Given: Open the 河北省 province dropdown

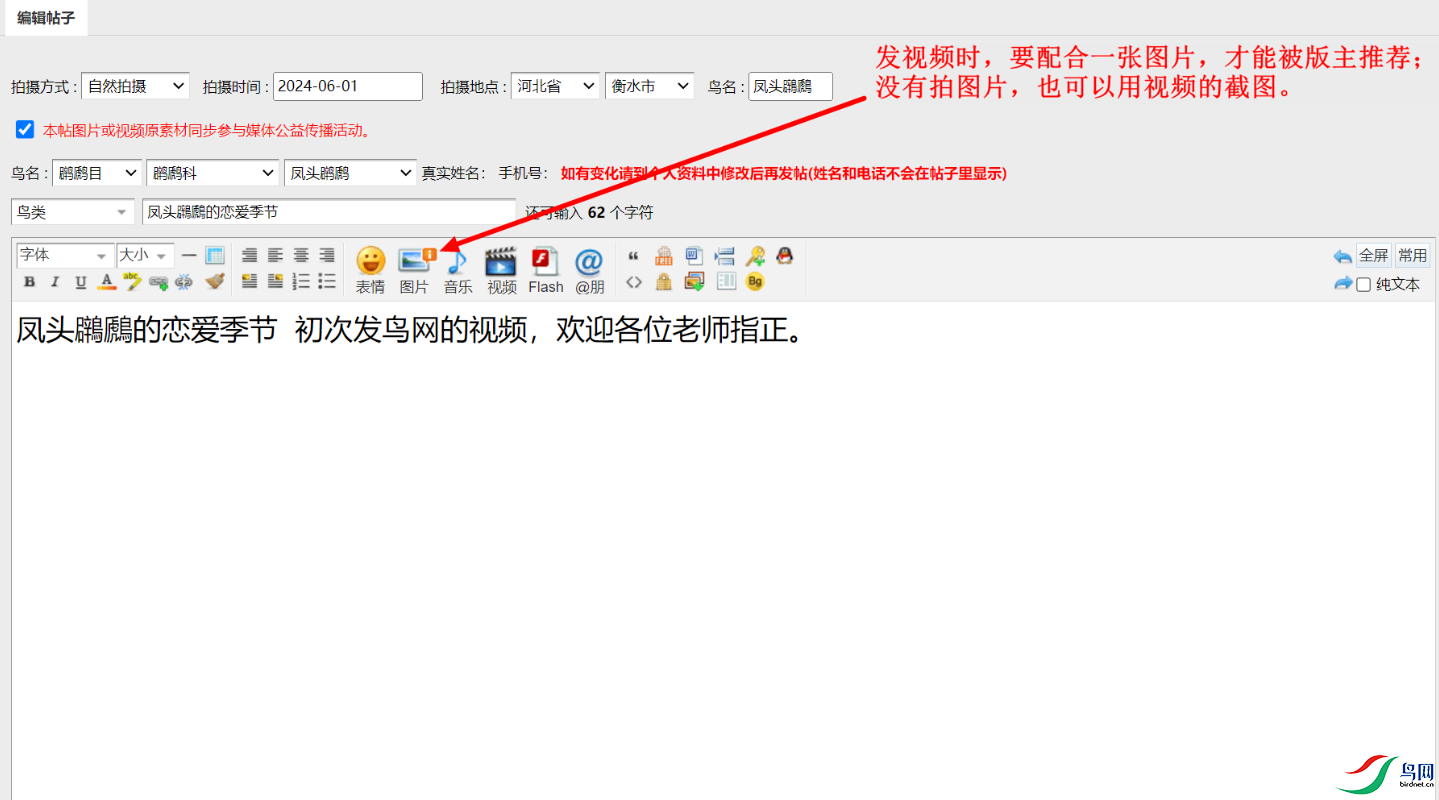Looking at the screenshot, I should pos(555,86).
